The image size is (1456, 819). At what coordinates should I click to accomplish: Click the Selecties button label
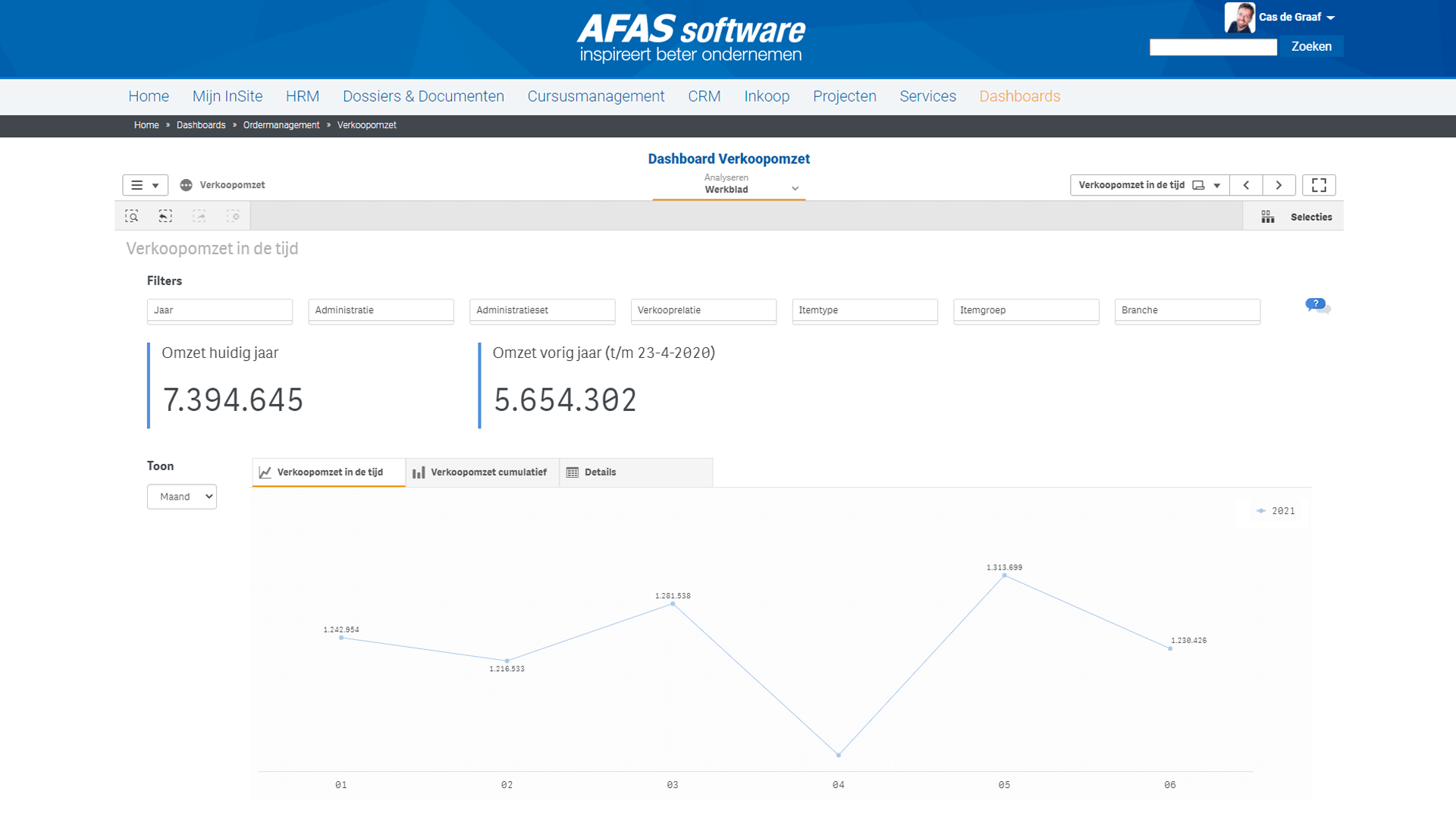[1311, 217]
